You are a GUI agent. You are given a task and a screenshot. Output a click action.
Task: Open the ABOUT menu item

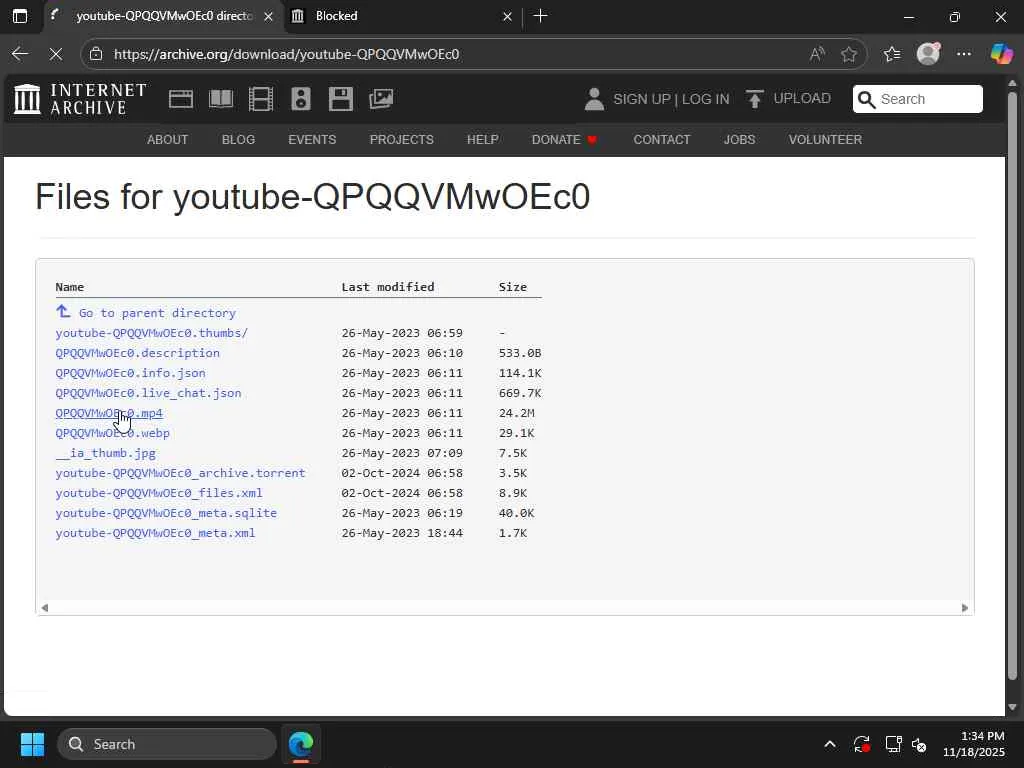tap(167, 140)
